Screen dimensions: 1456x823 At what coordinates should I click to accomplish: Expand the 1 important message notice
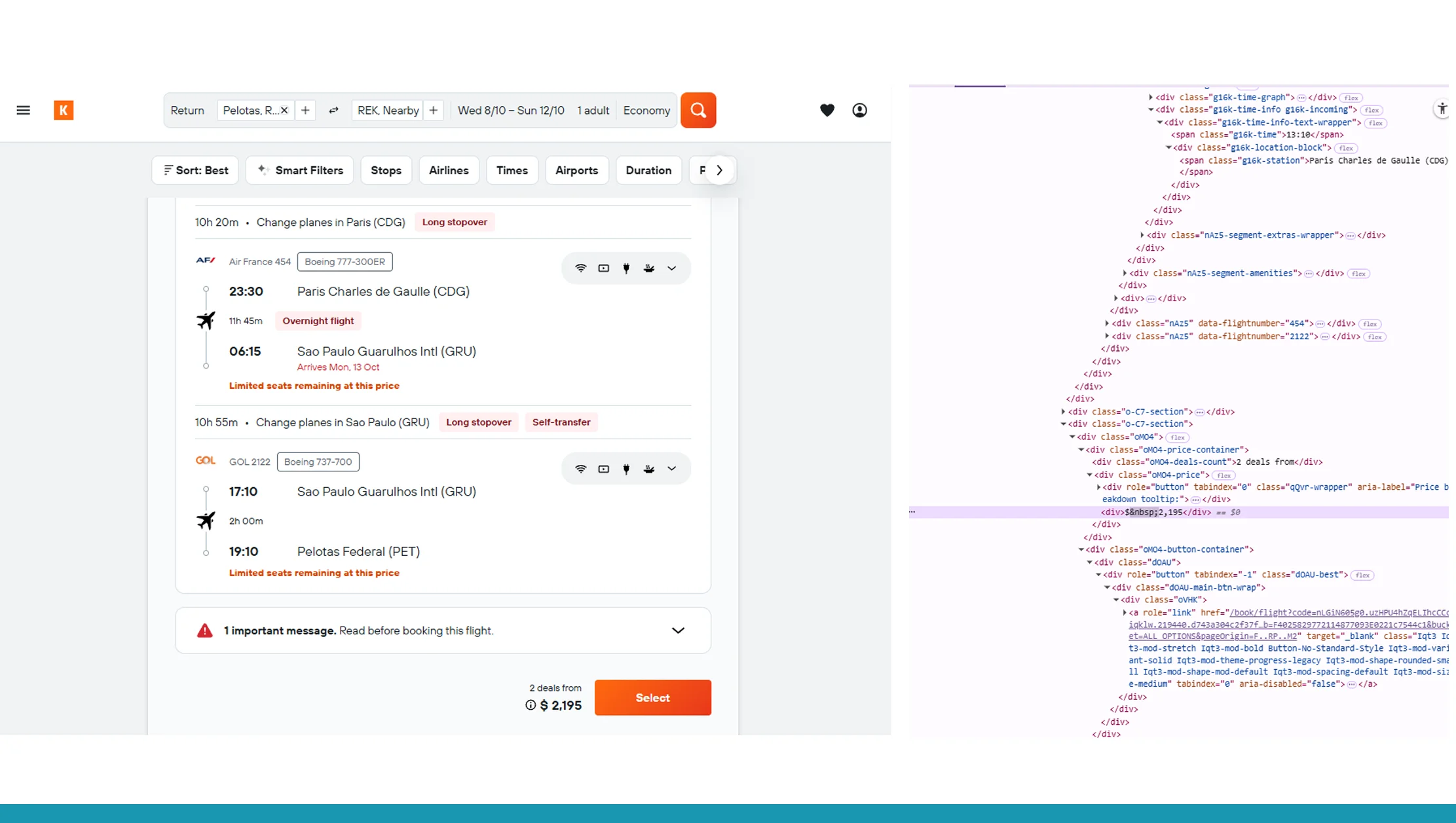679,630
